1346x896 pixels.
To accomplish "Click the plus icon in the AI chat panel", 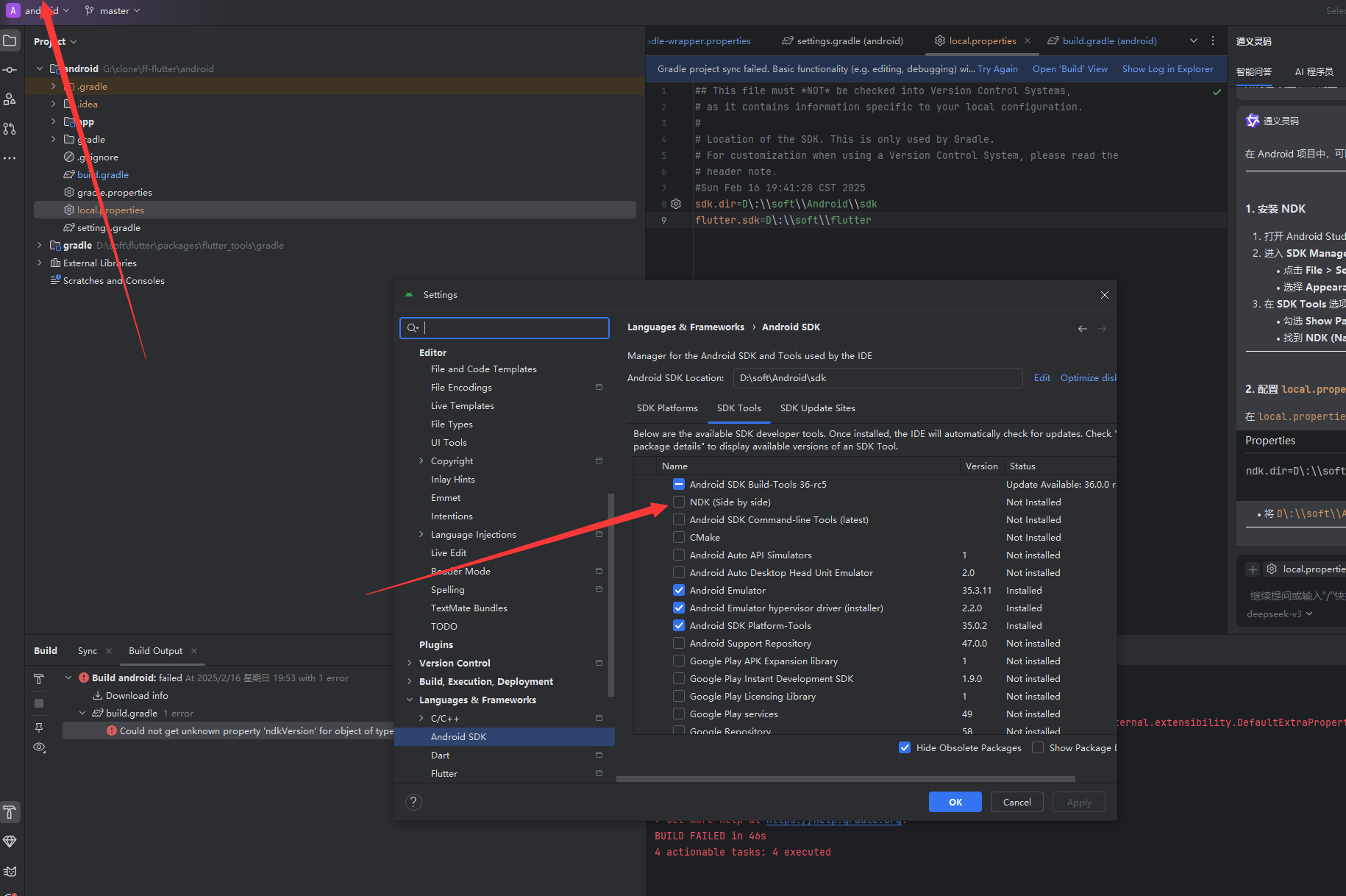I will point(1253,569).
